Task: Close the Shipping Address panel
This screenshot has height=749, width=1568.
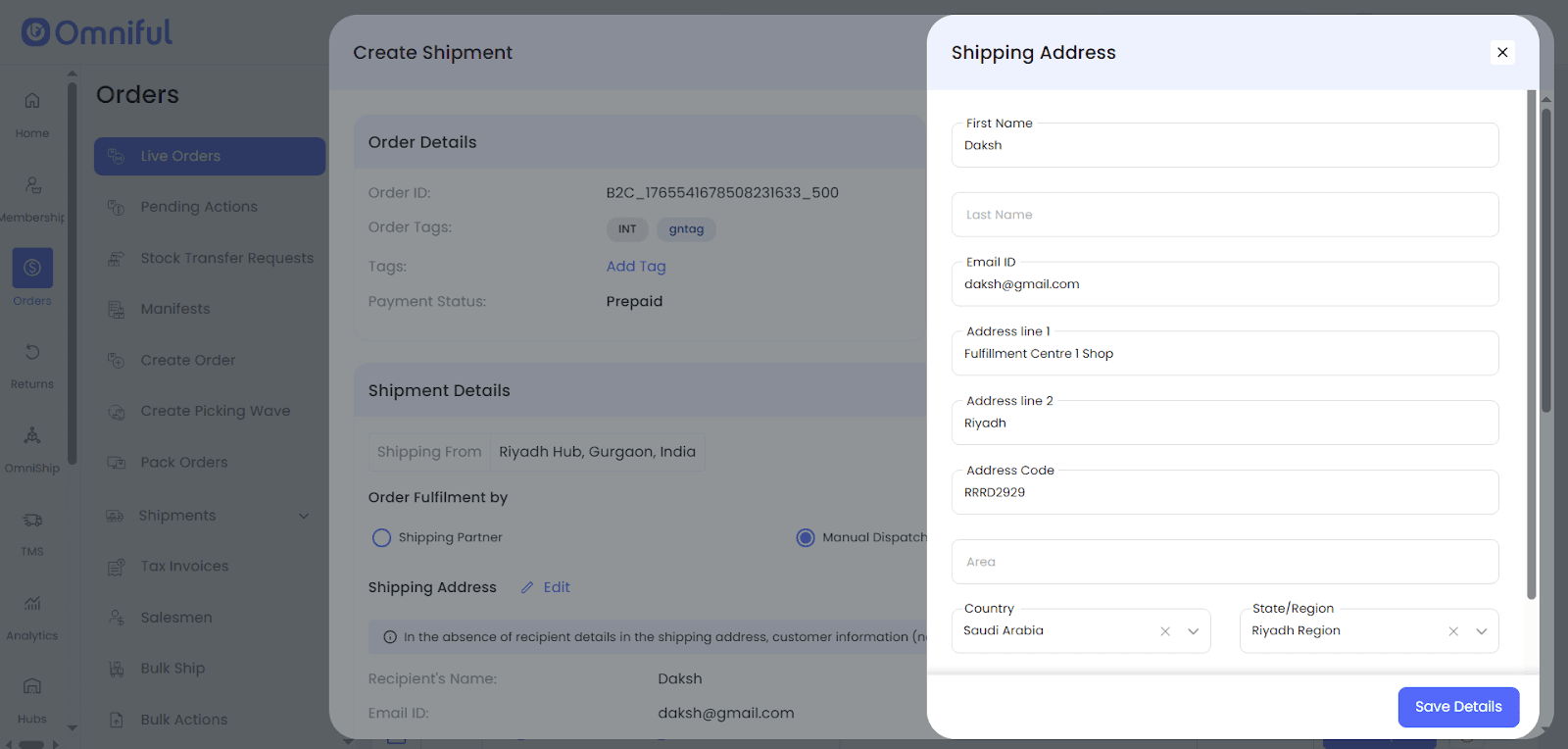Action: click(x=1501, y=52)
